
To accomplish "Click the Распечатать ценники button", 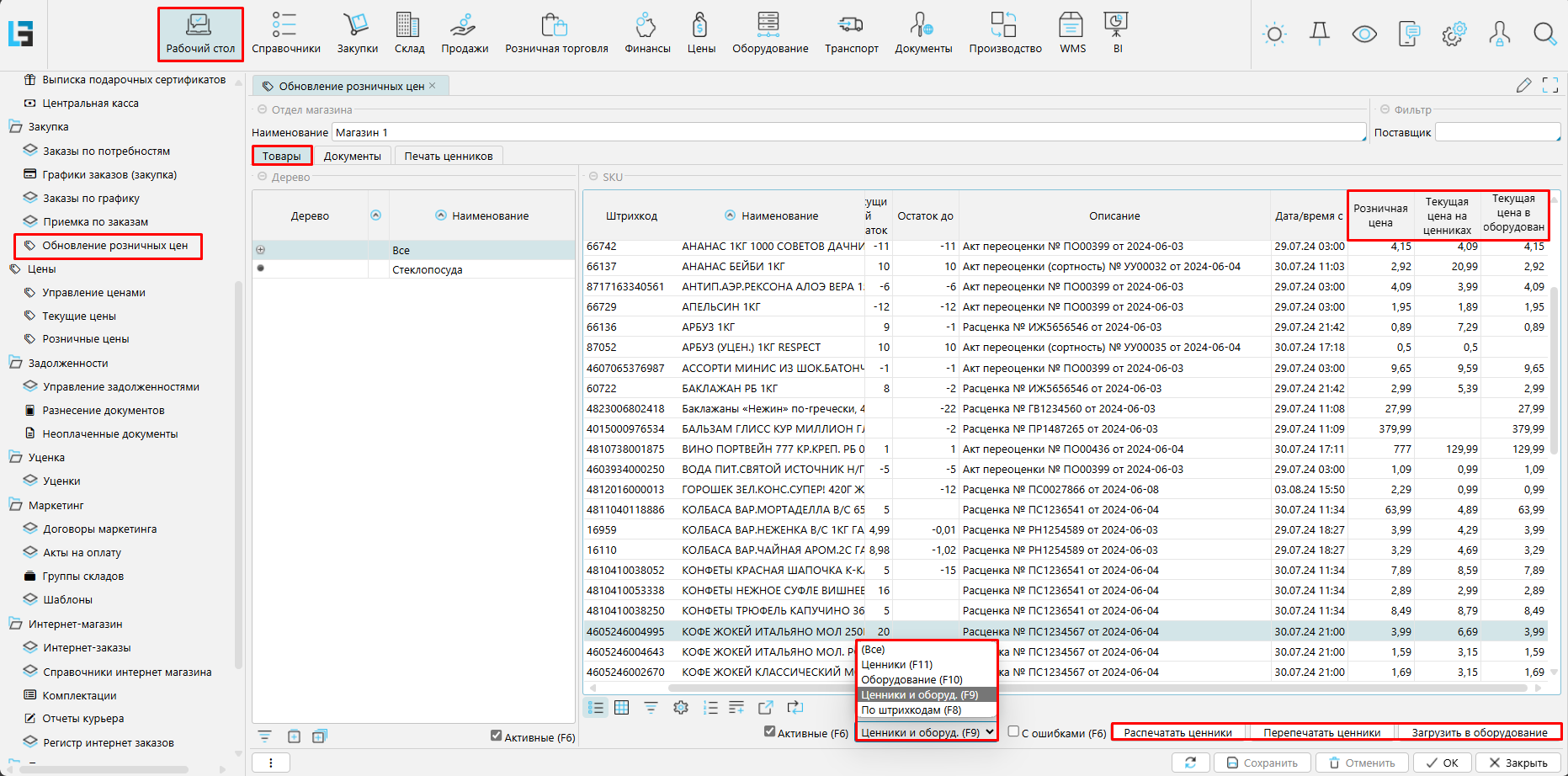I will point(1177,733).
